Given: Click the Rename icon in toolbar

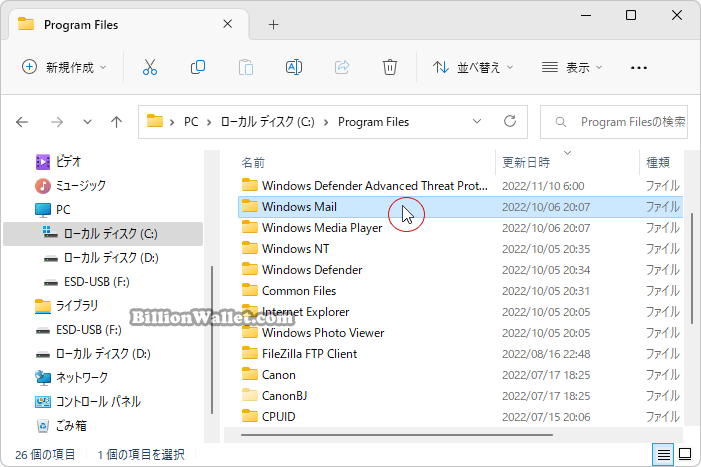Looking at the screenshot, I should pos(294,67).
